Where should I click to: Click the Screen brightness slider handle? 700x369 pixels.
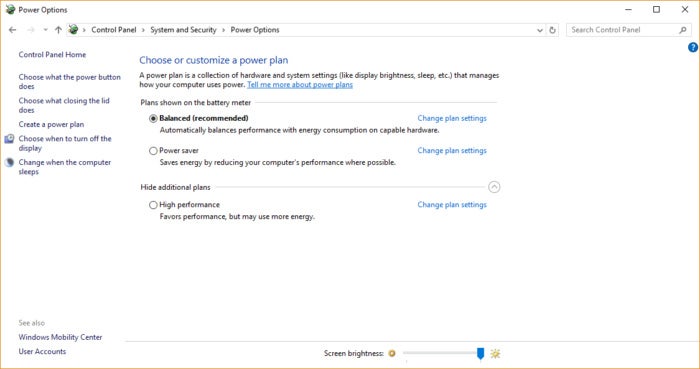(x=480, y=354)
